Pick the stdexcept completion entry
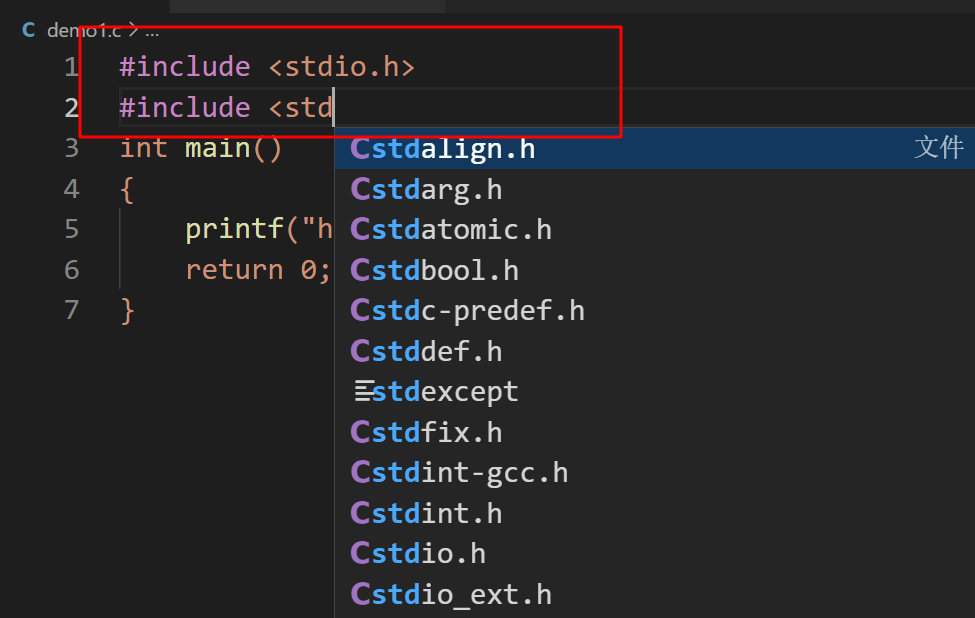Image resolution: width=975 pixels, height=618 pixels. pos(446,392)
